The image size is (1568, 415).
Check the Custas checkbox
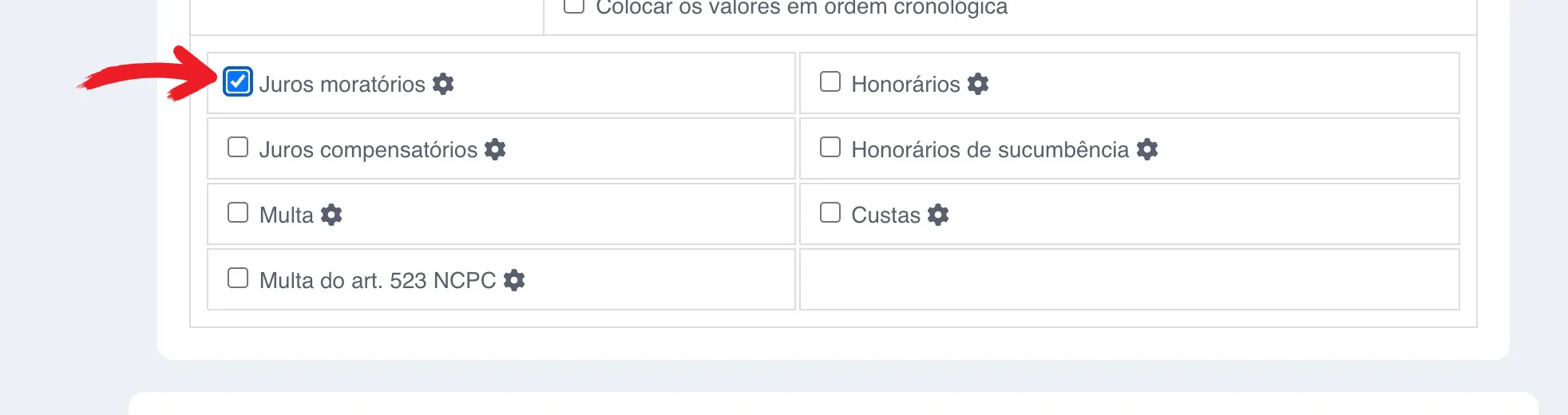pos(830,213)
